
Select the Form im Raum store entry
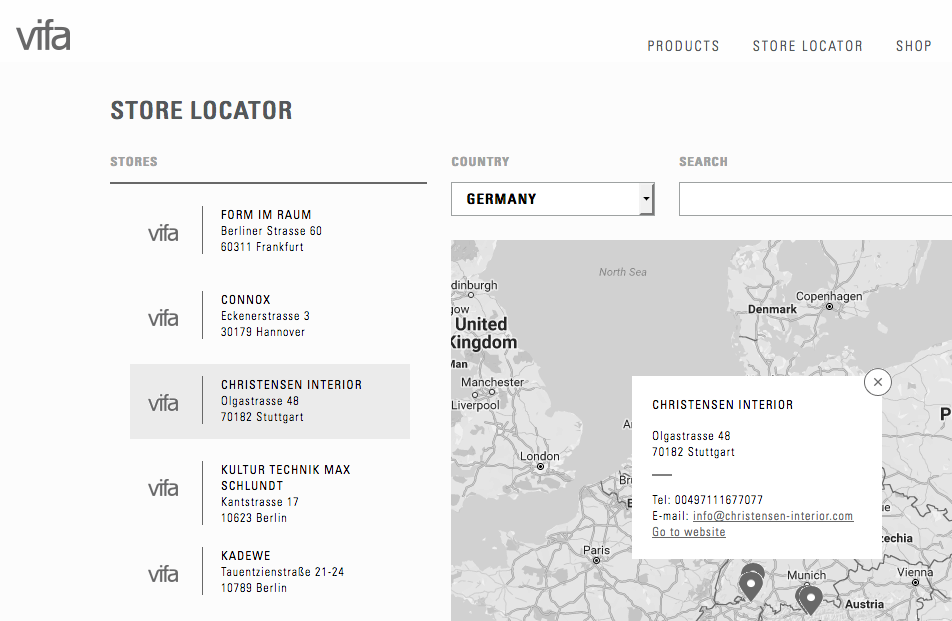point(270,231)
